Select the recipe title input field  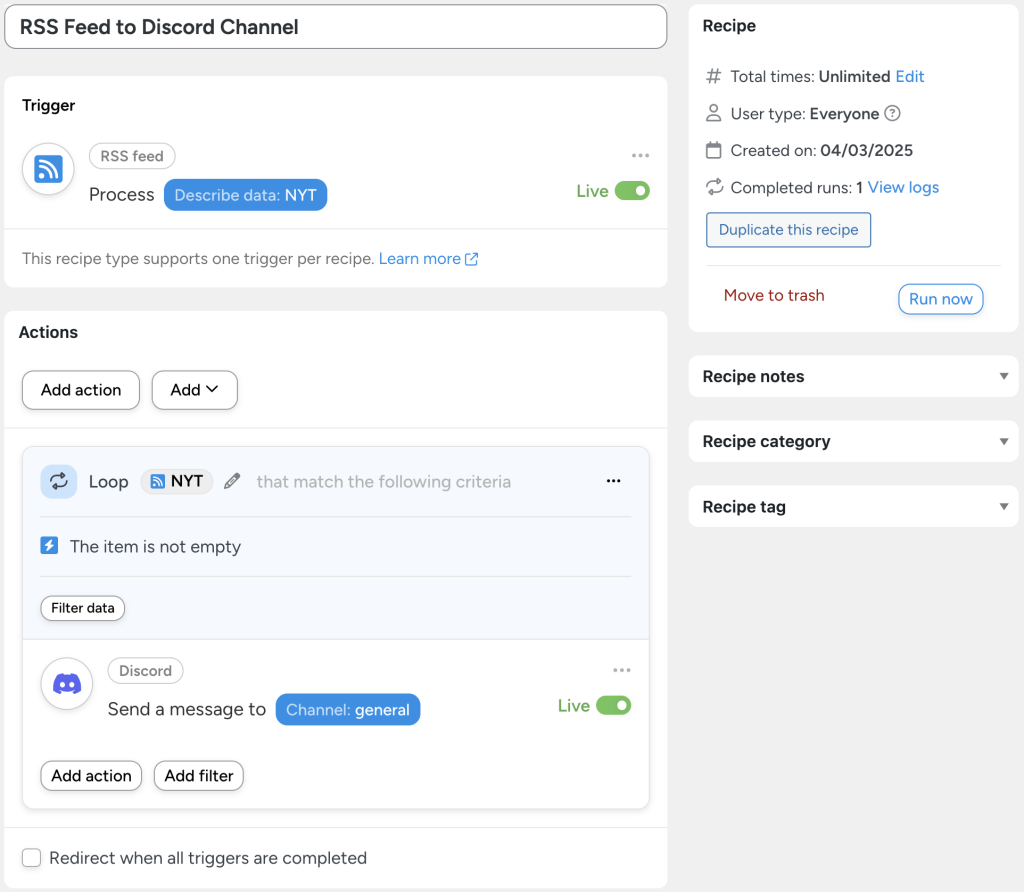pyautogui.click(x=335, y=27)
